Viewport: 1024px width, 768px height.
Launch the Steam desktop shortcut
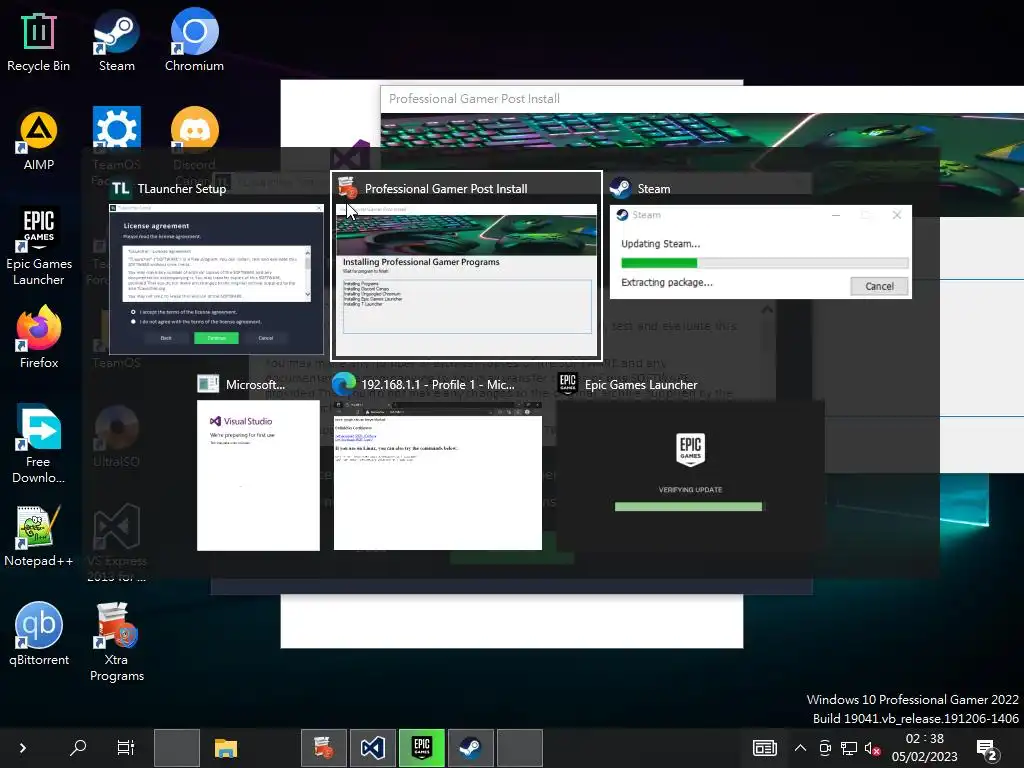click(x=116, y=42)
